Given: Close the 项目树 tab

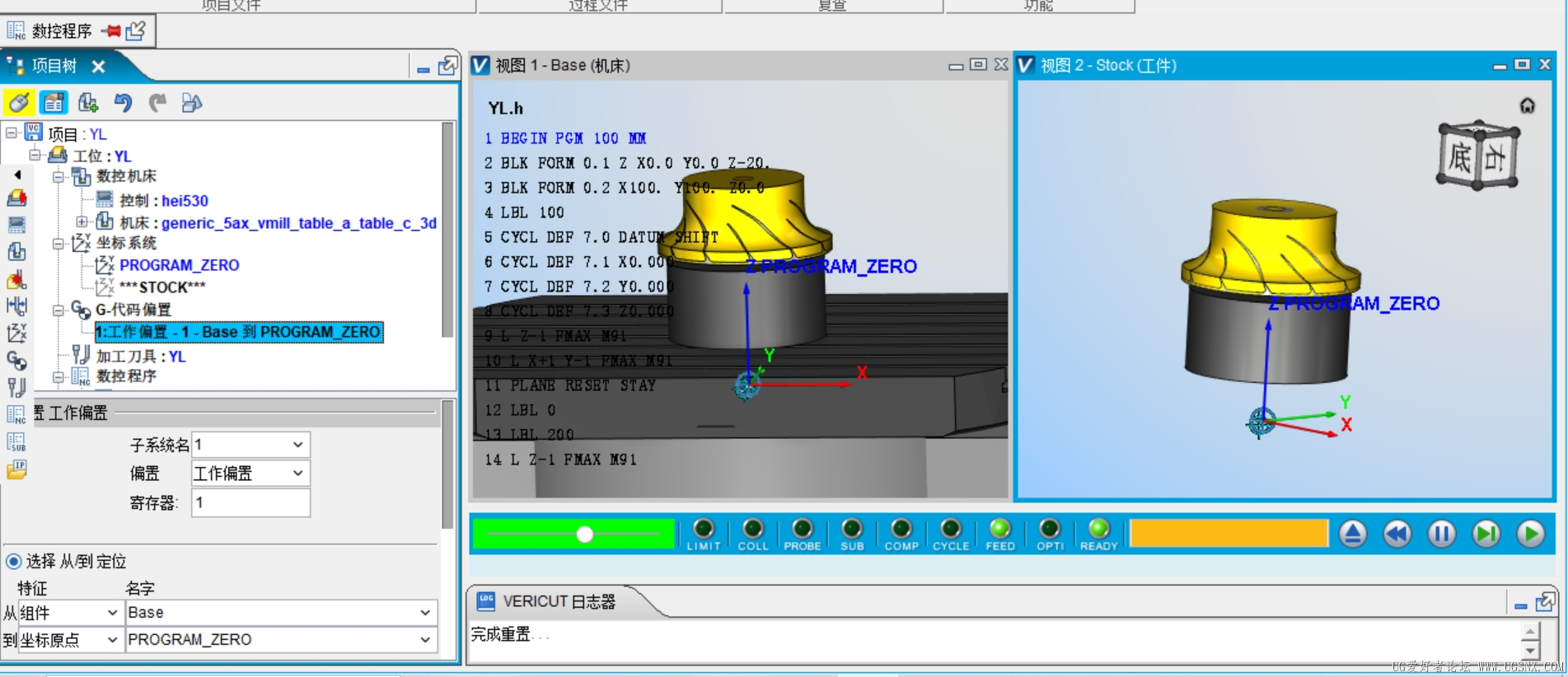Looking at the screenshot, I should point(98,67).
